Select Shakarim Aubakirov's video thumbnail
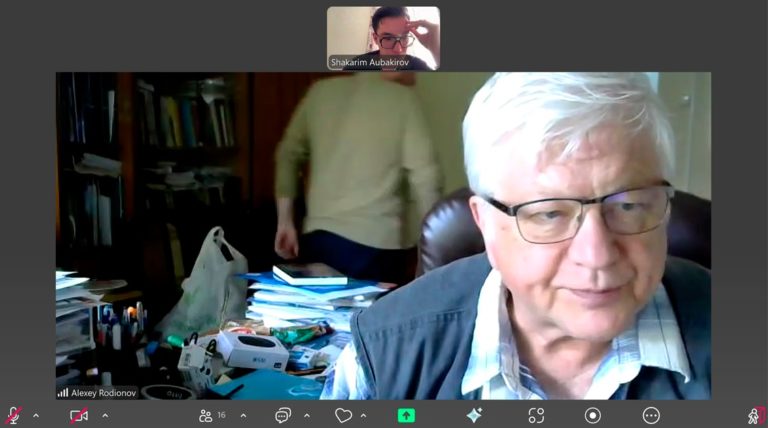Screen dimensions: 768x428 point(384,38)
